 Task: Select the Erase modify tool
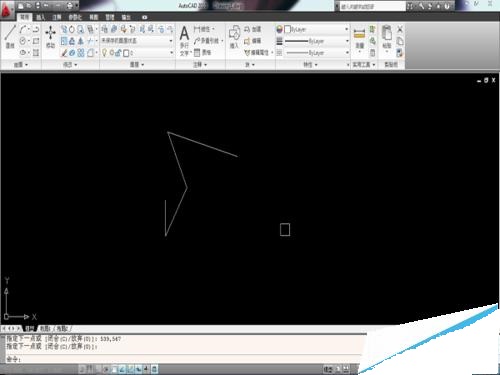pyautogui.click(x=64, y=53)
